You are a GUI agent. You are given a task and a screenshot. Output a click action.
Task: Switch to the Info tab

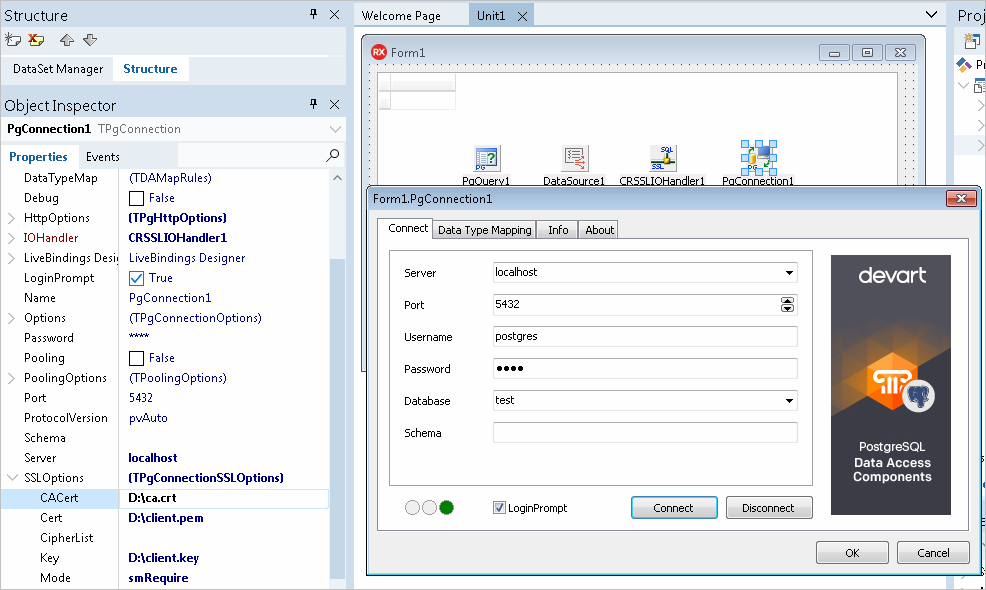coord(558,230)
